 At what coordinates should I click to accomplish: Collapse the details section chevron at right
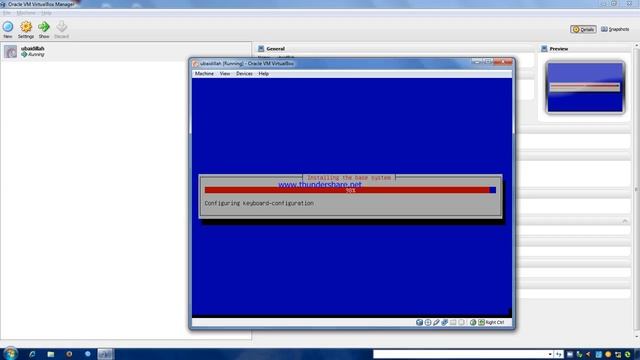coord(625,221)
